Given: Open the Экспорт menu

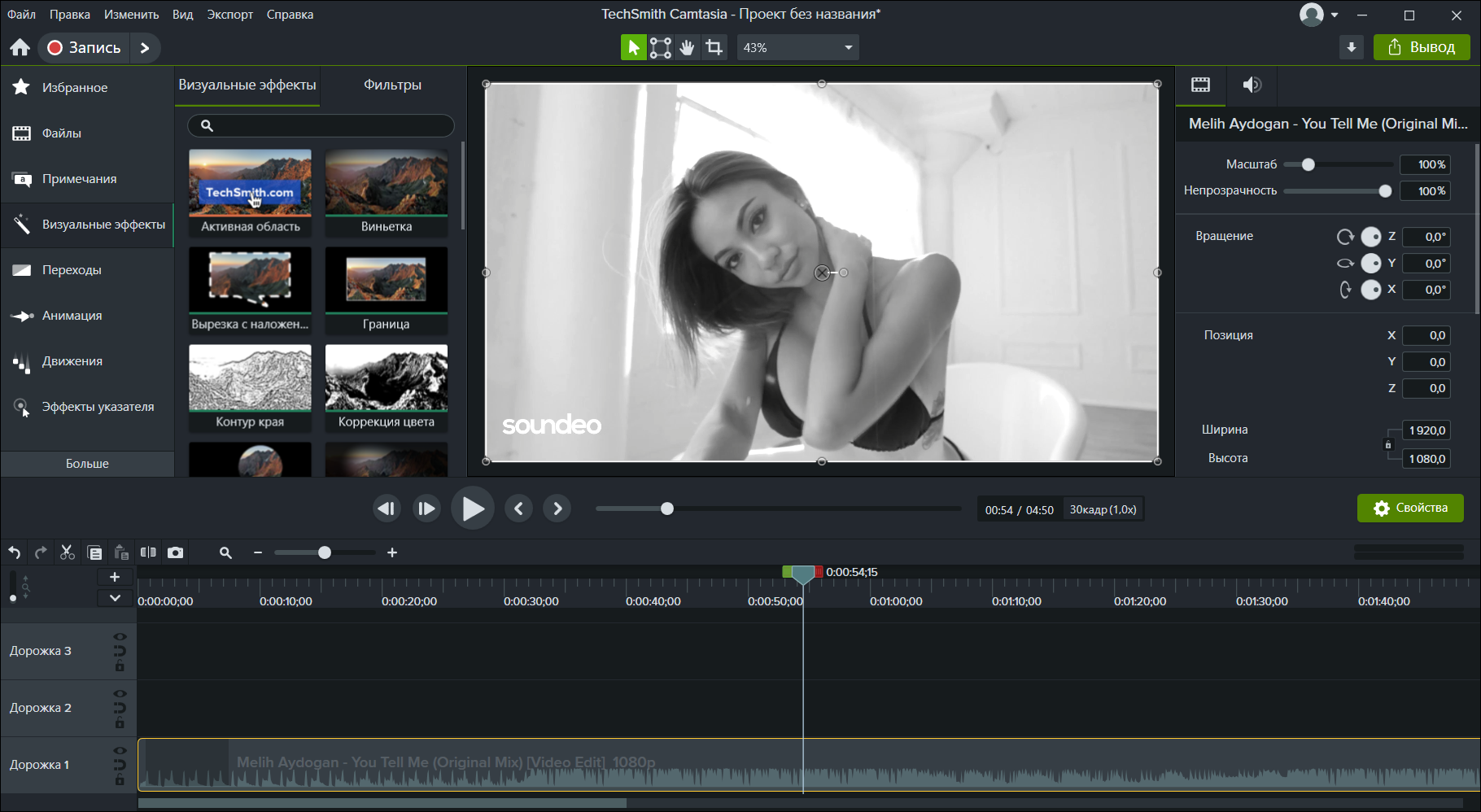Looking at the screenshot, I should point(229,15).
